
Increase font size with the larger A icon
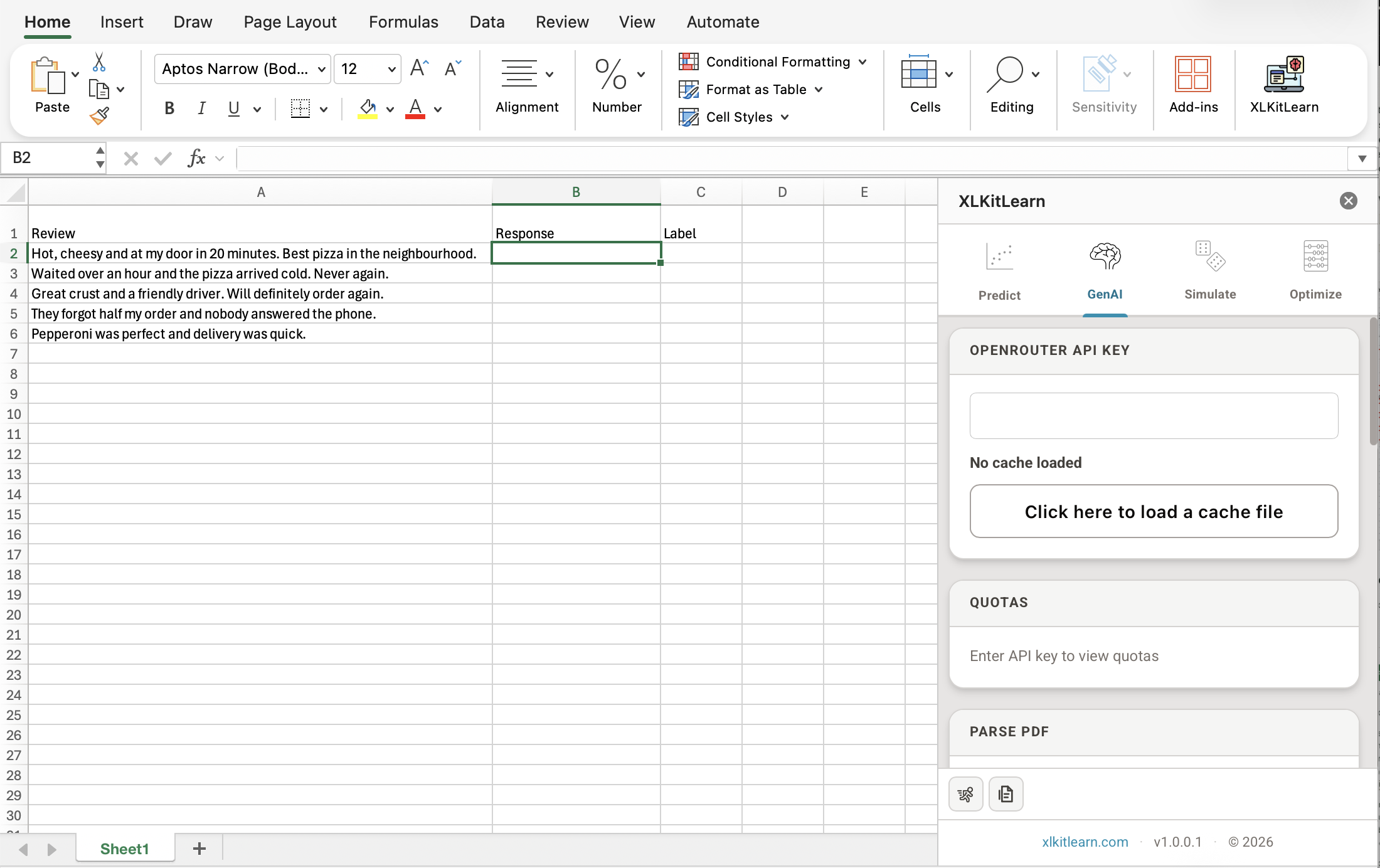click(419, 68)
